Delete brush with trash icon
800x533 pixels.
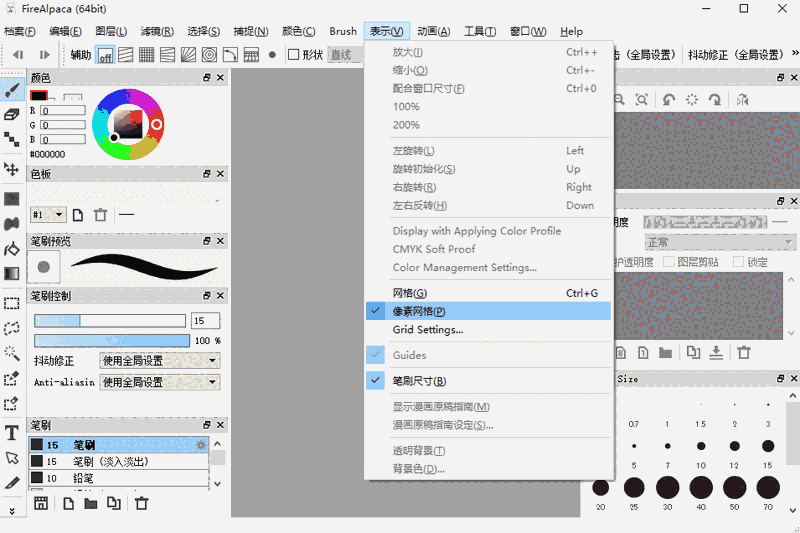[x=141, y=504]
